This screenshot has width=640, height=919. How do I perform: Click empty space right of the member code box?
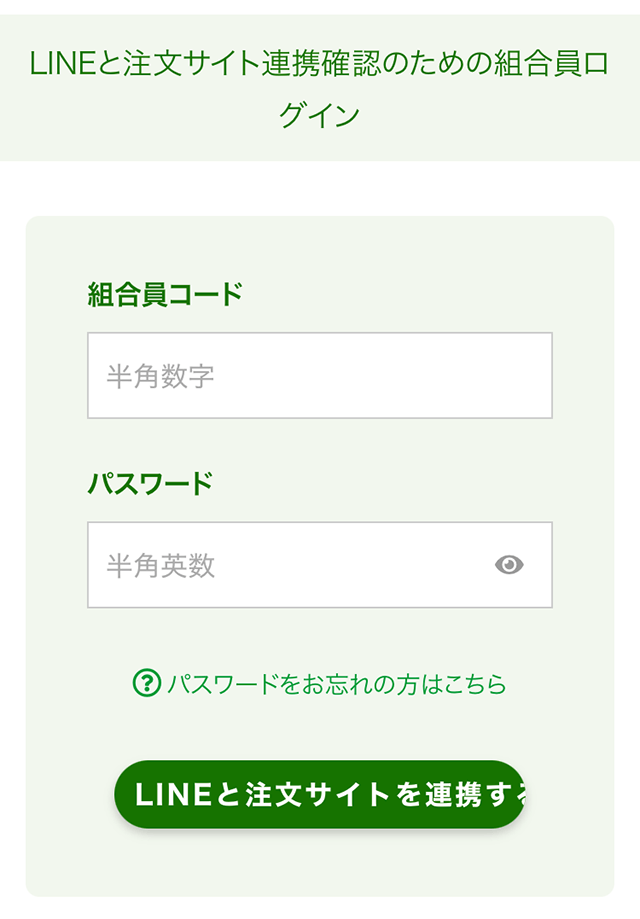point(583,376)
